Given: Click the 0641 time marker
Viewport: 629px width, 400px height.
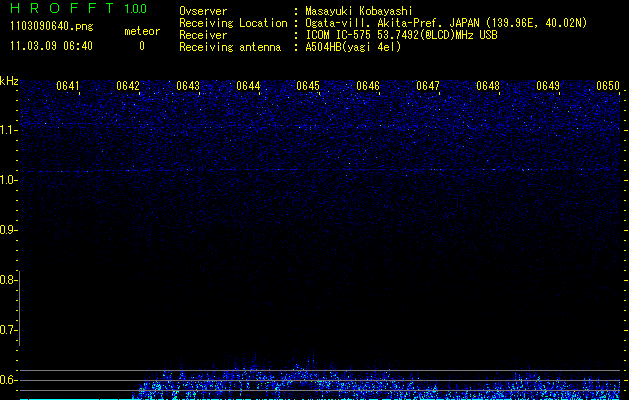Looking at the screenshot, I should tap(68, 86).
